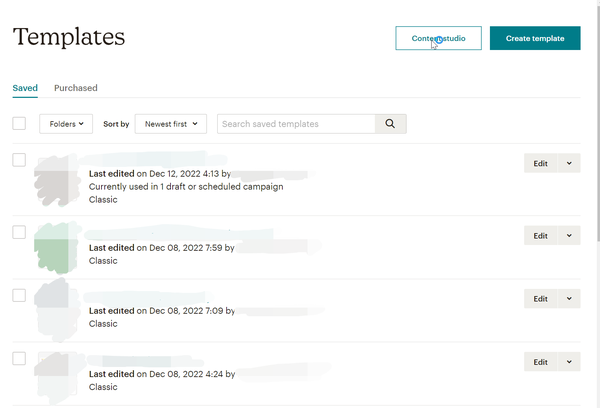
Task: Switch to the Saved tab
Action: coord(25,88)
